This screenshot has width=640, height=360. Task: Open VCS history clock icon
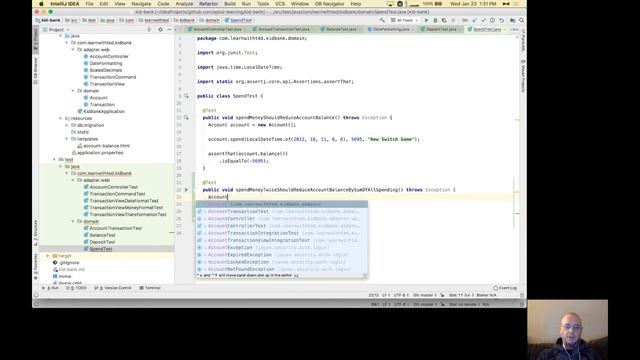492,20
